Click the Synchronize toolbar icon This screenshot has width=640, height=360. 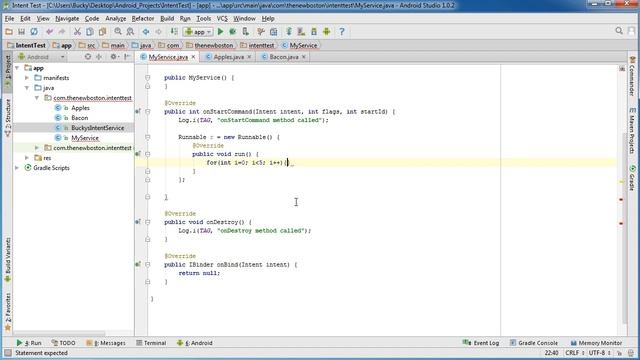[x=34, y=32]
